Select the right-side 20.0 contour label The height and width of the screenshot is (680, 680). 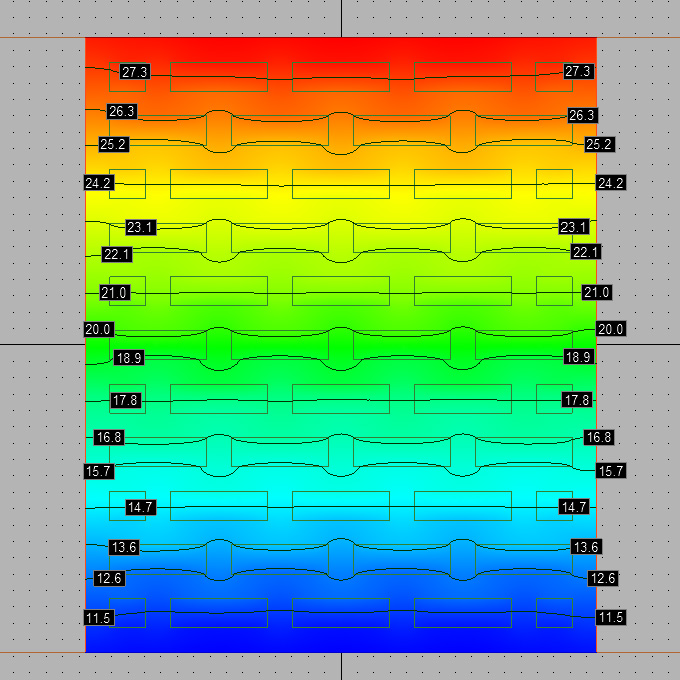click(x=611, y=329)
